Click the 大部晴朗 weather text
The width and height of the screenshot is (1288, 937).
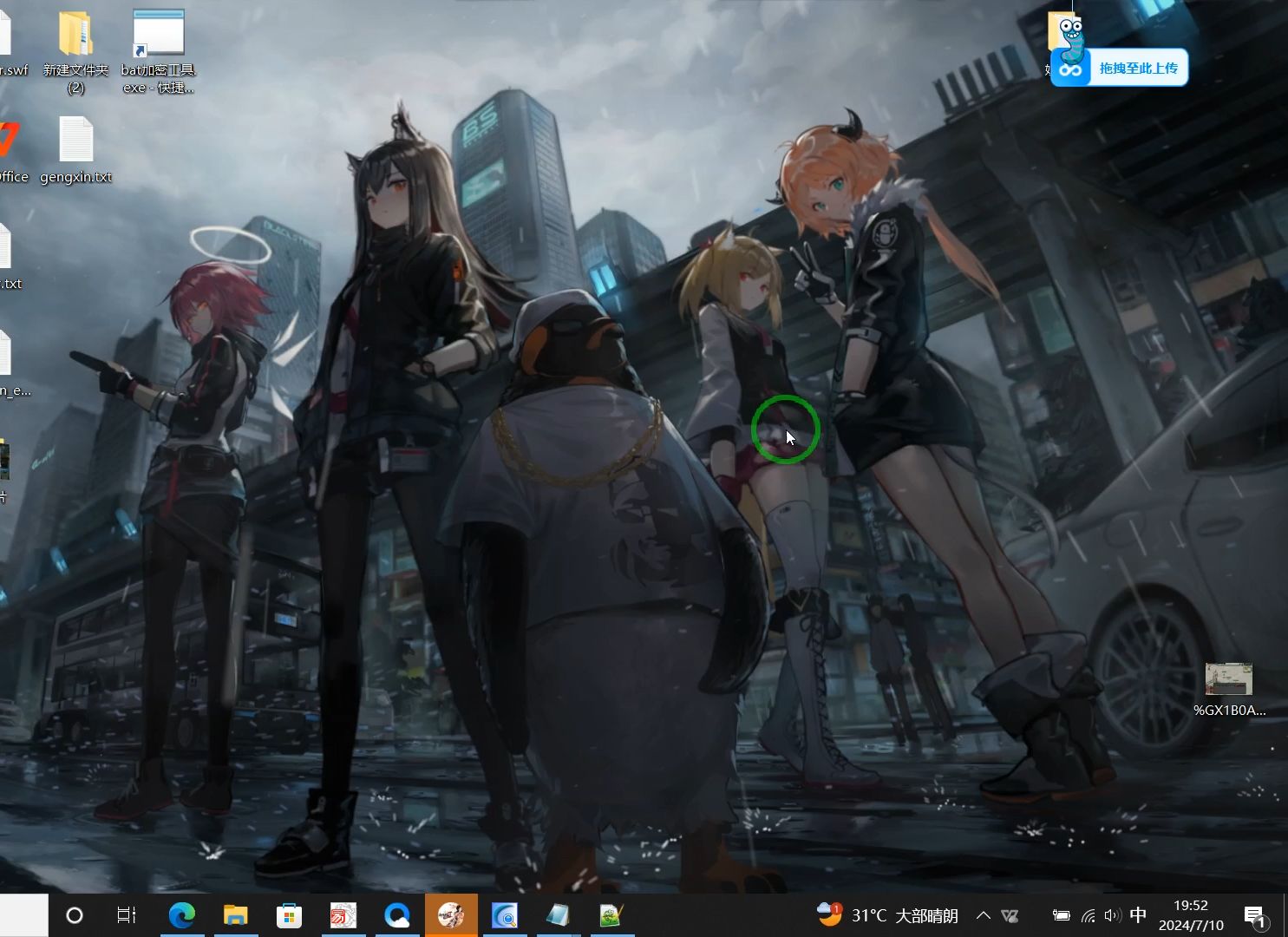coord(926,916)
